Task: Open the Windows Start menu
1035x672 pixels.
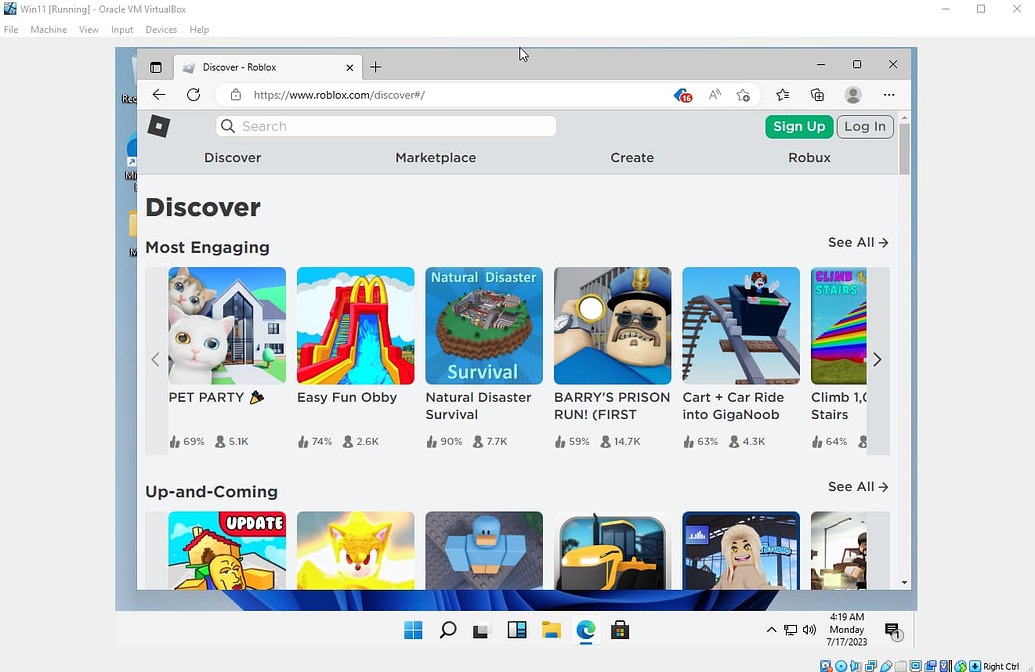Action: tap(413, 630)
